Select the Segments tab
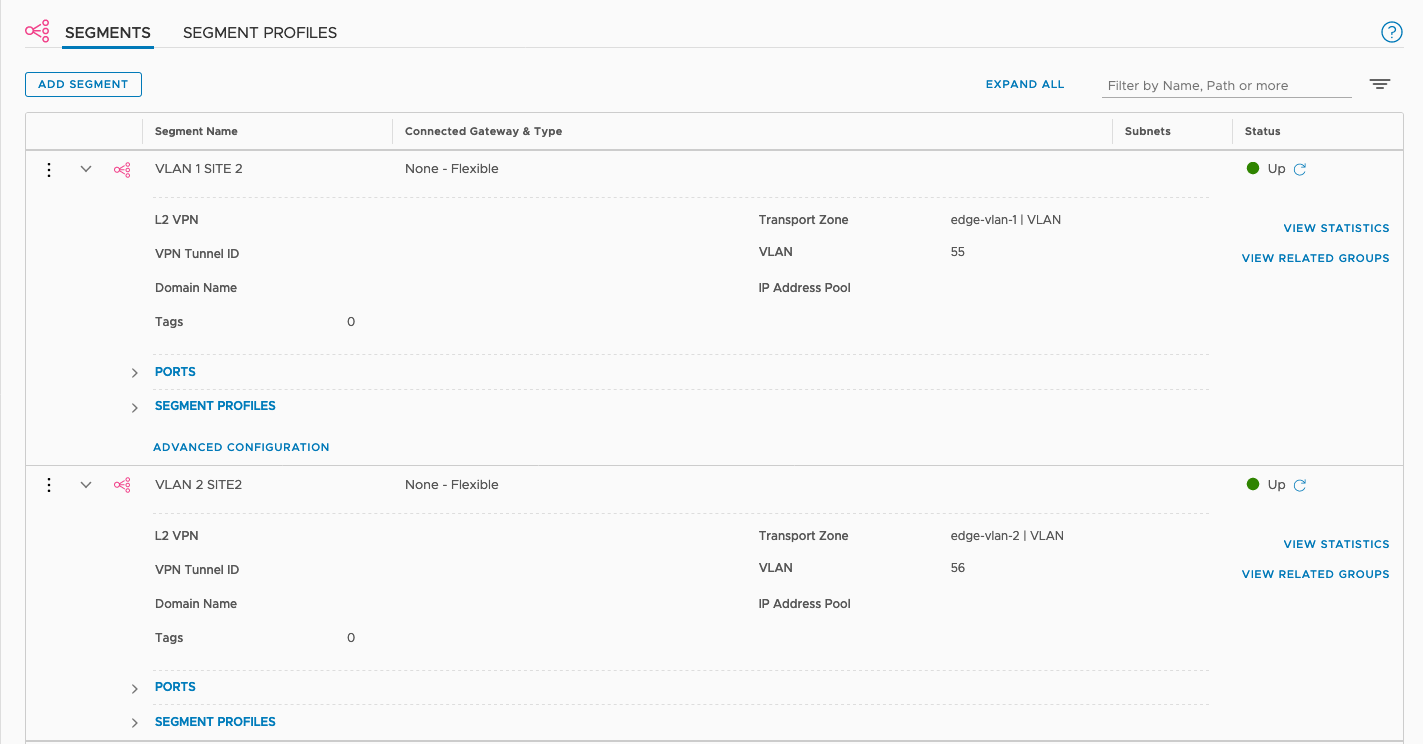The height and width of the screenshot is (744, 1423). coord(107,33)
